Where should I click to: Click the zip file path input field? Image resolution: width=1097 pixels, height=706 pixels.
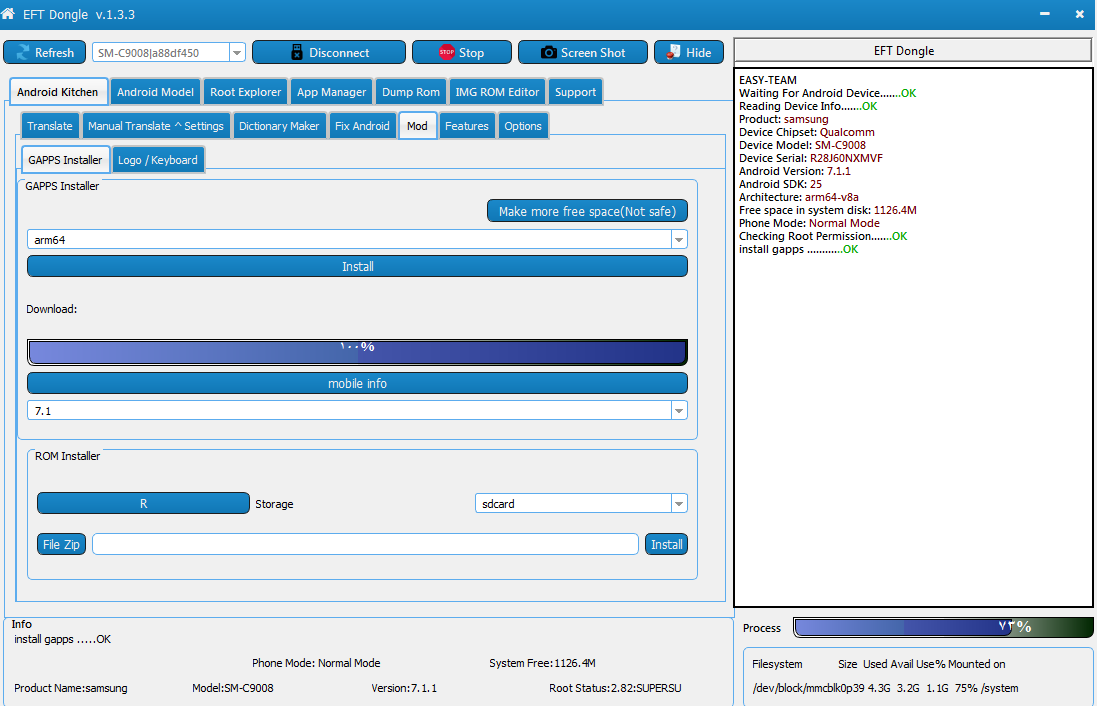[x=365, y=544]
